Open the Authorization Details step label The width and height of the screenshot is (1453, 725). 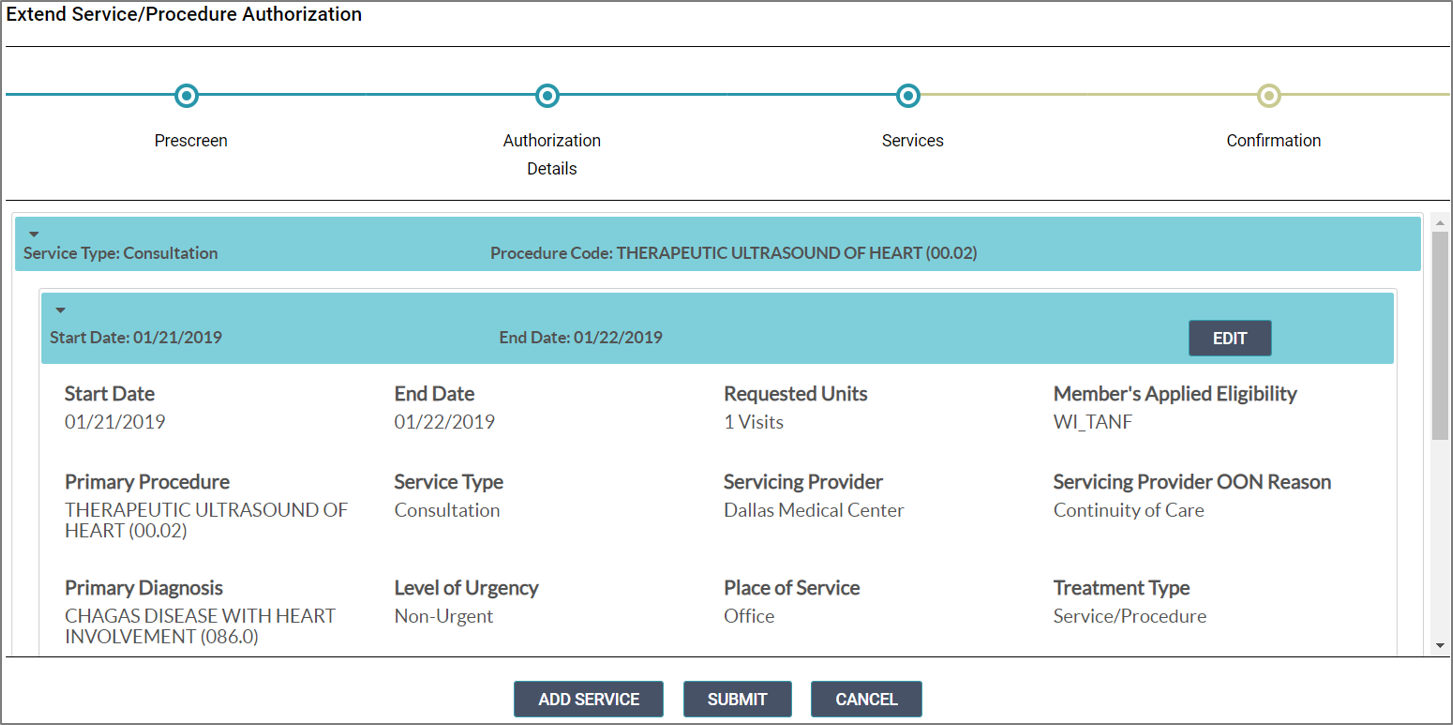[552, 154]
